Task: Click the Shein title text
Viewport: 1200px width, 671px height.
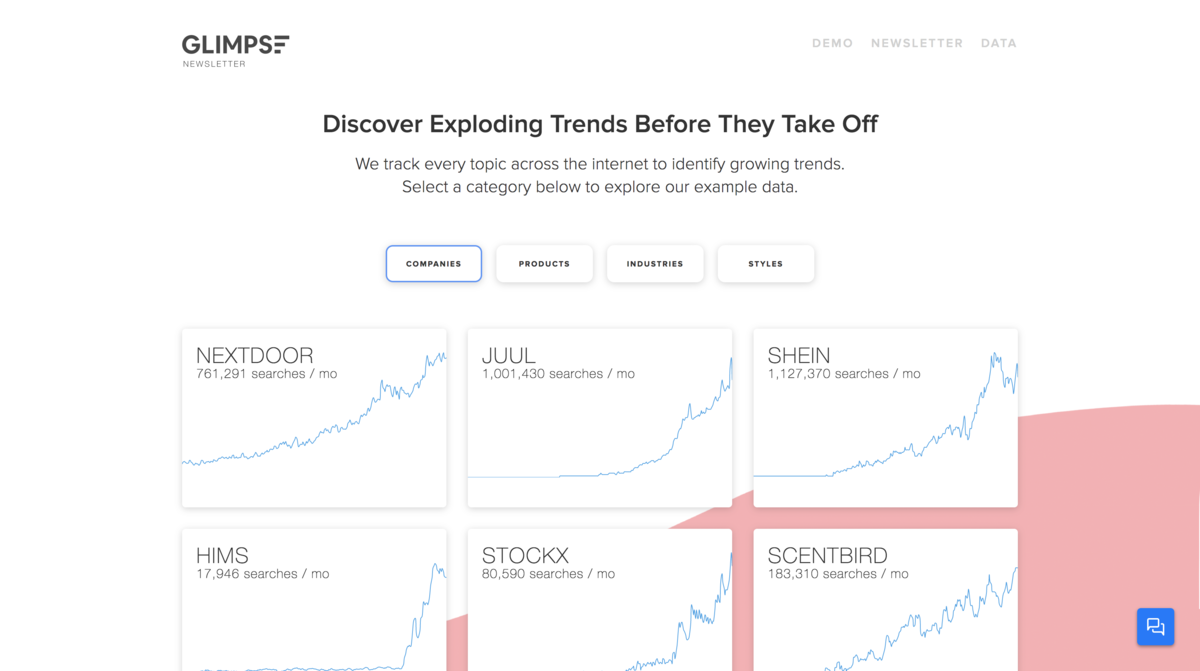Action: coord(799,355)
